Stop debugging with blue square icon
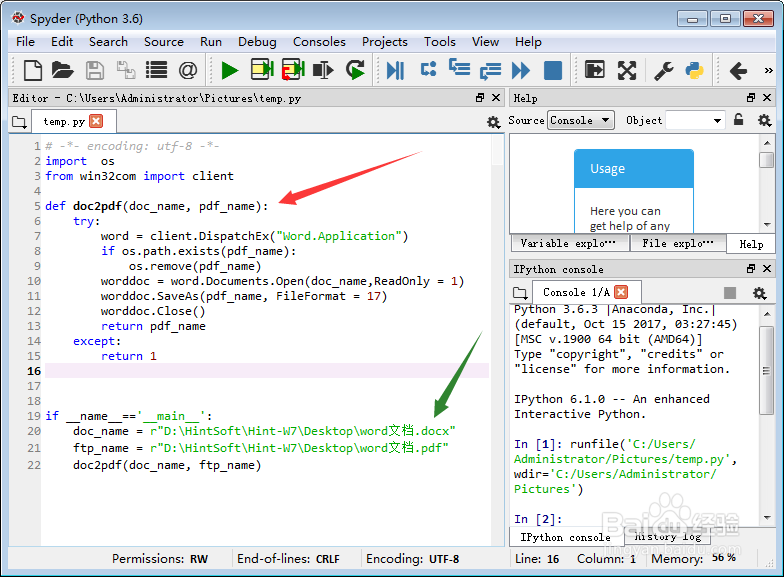Image resolution: width=784 pixels, height=577 pixels. (x=552, y=70)
